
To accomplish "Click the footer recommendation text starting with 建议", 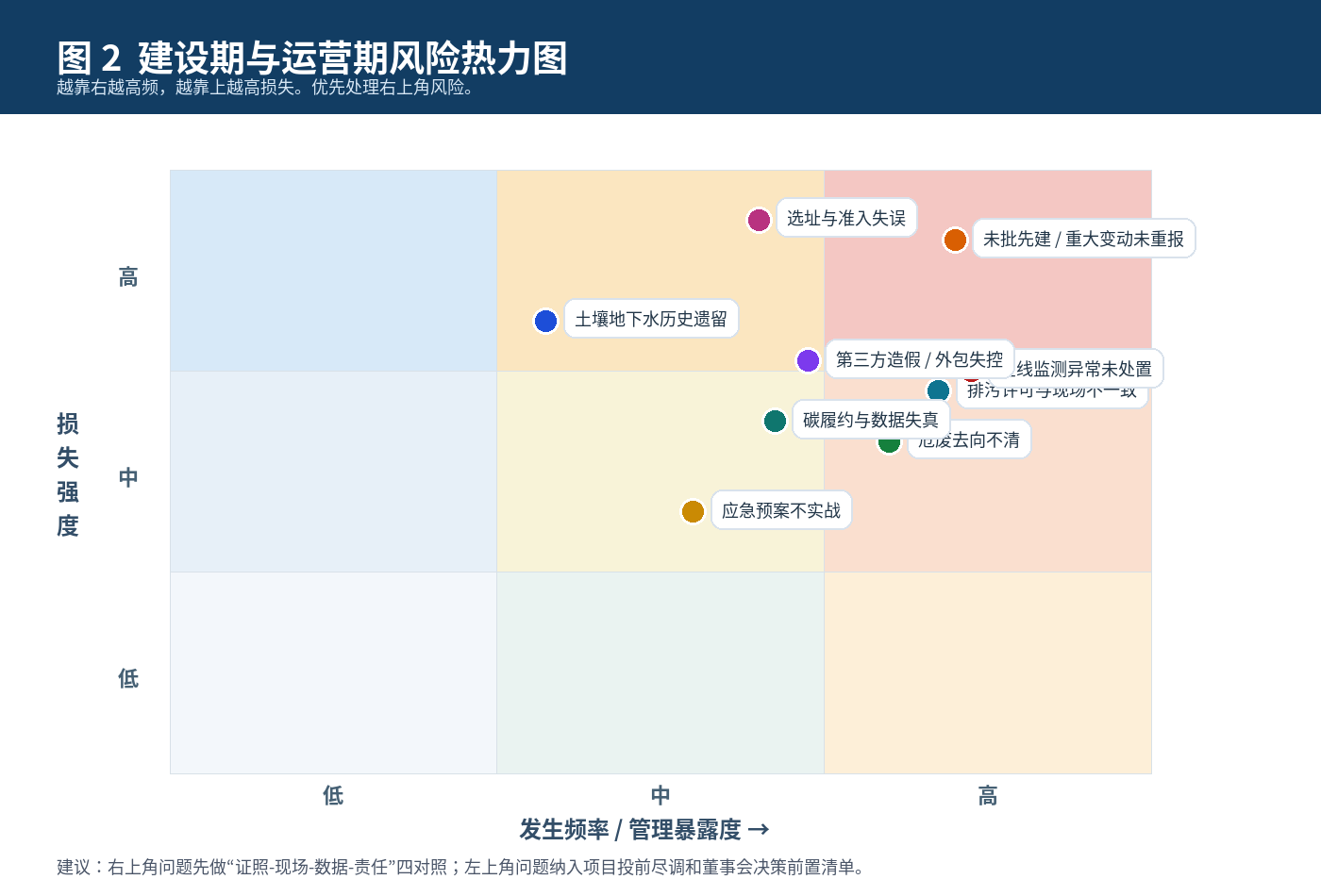I will pos(460,867).
